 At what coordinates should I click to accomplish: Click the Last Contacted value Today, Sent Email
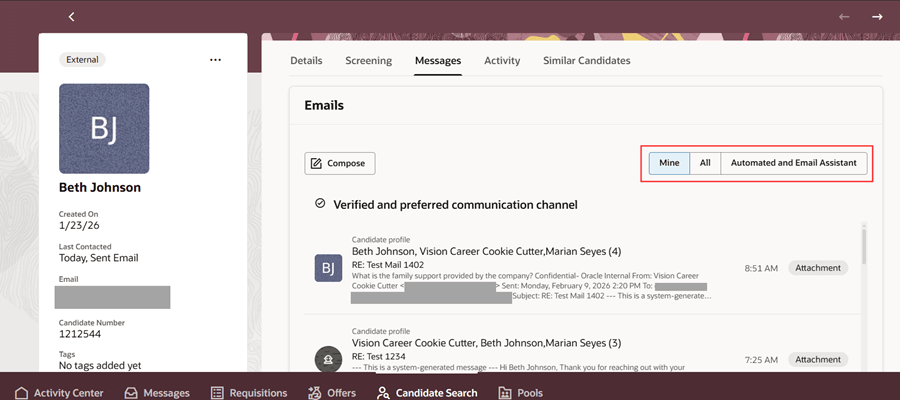tap(99, 258)
